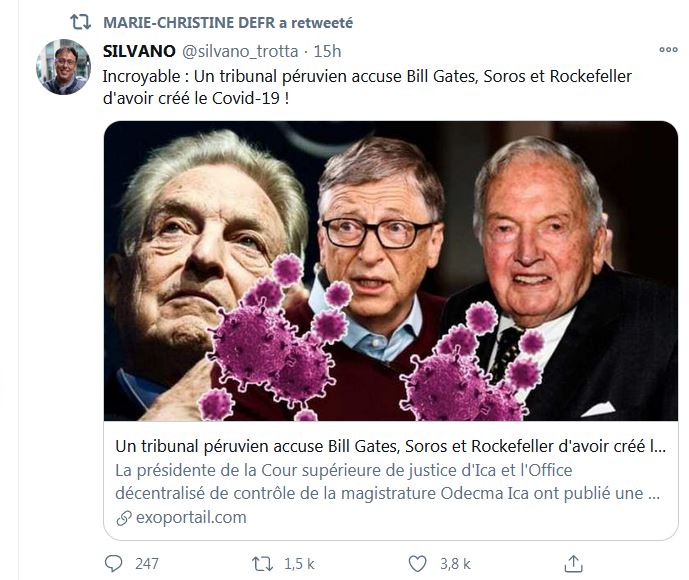This screenshot has width=689, height=580.
Task: Click the chain link icon beside exoportail.com
Action: [x=123, y=518]
